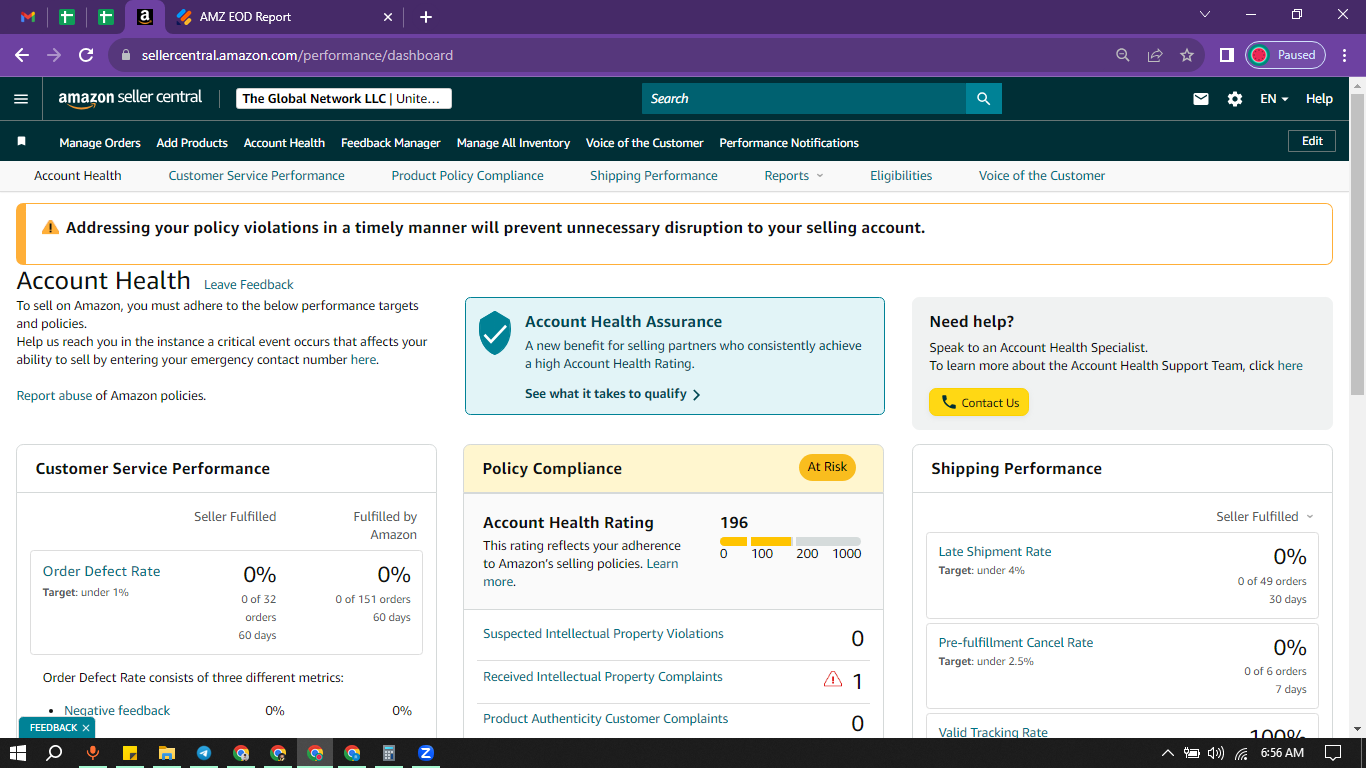Open a new browser tab
This screenshot has height=768, width=1366.
point(426,17)
